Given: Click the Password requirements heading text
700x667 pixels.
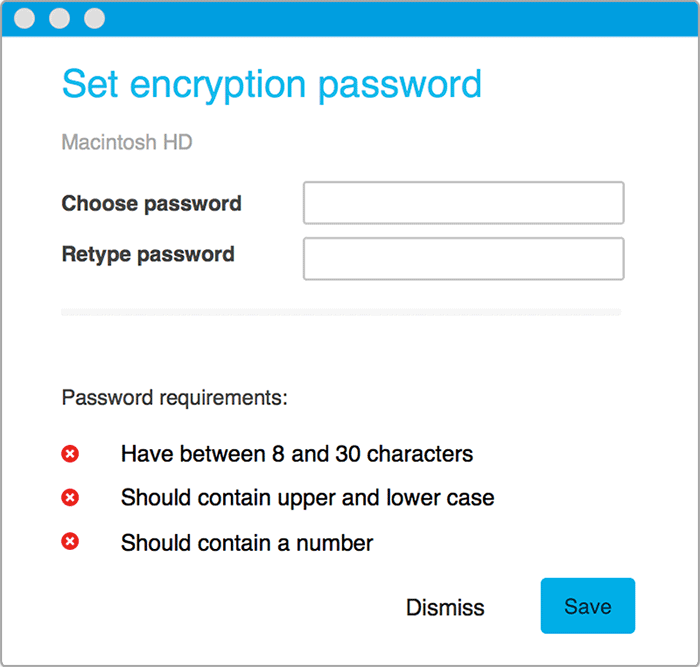Looking at the screenshot, I should (x=175, y=398).
